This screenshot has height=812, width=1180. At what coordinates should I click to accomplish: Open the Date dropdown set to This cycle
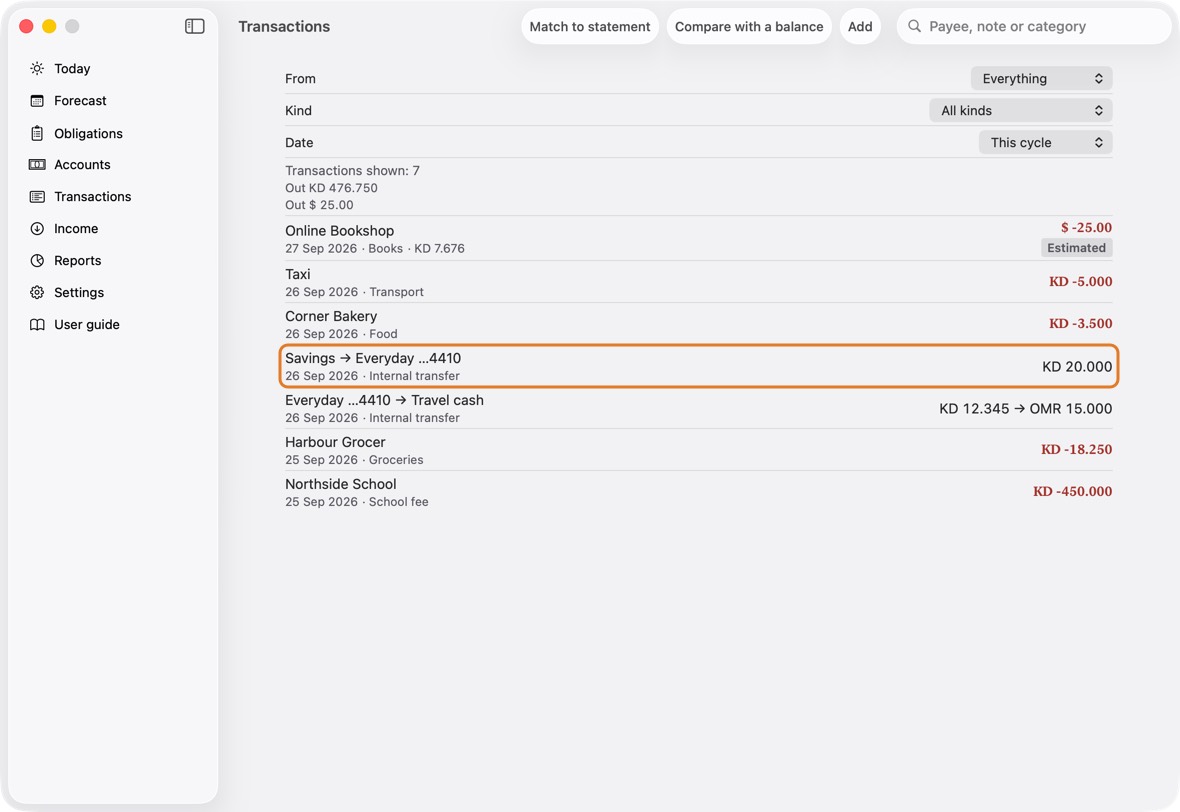click(1045, 142)
